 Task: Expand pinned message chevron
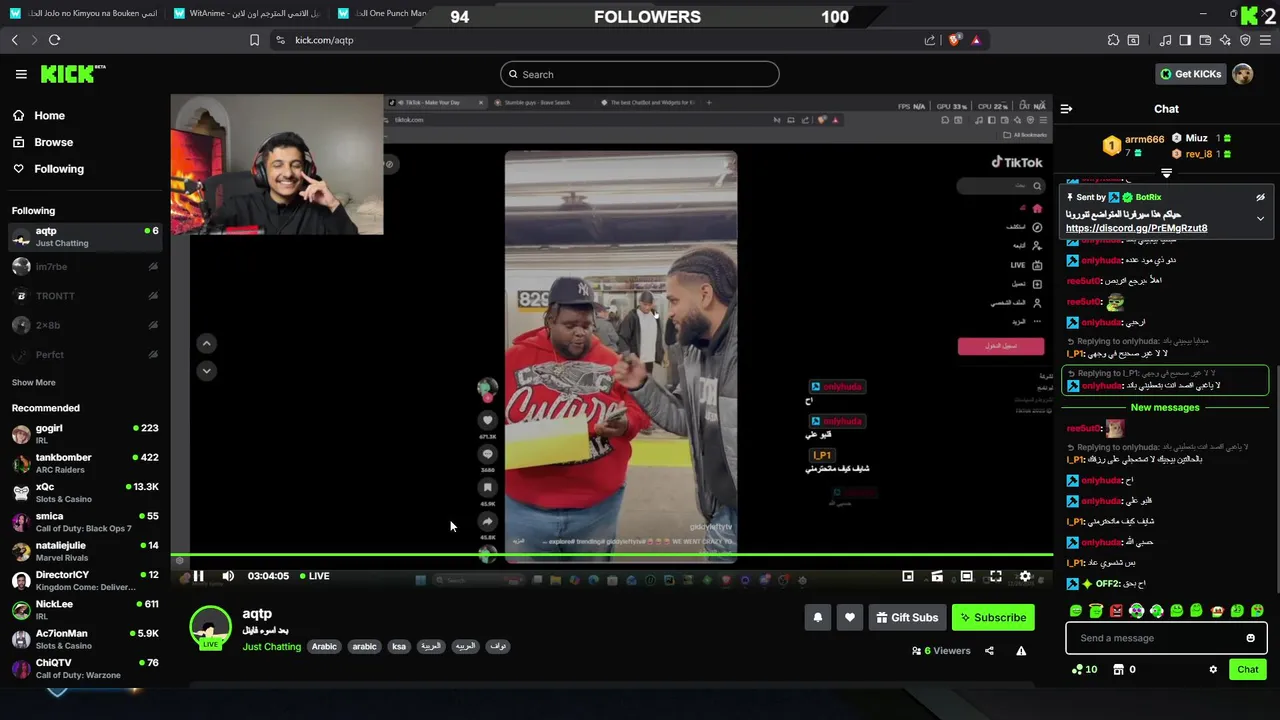[x=1260, y=218]
